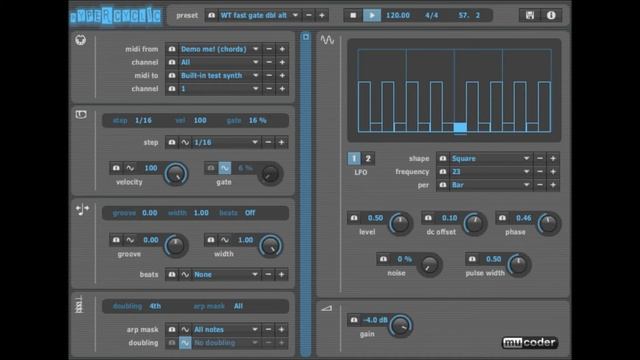Click the MIDI learn icon for shape
The height and width of the screenshot is (360, 640).
pos(443,158)
